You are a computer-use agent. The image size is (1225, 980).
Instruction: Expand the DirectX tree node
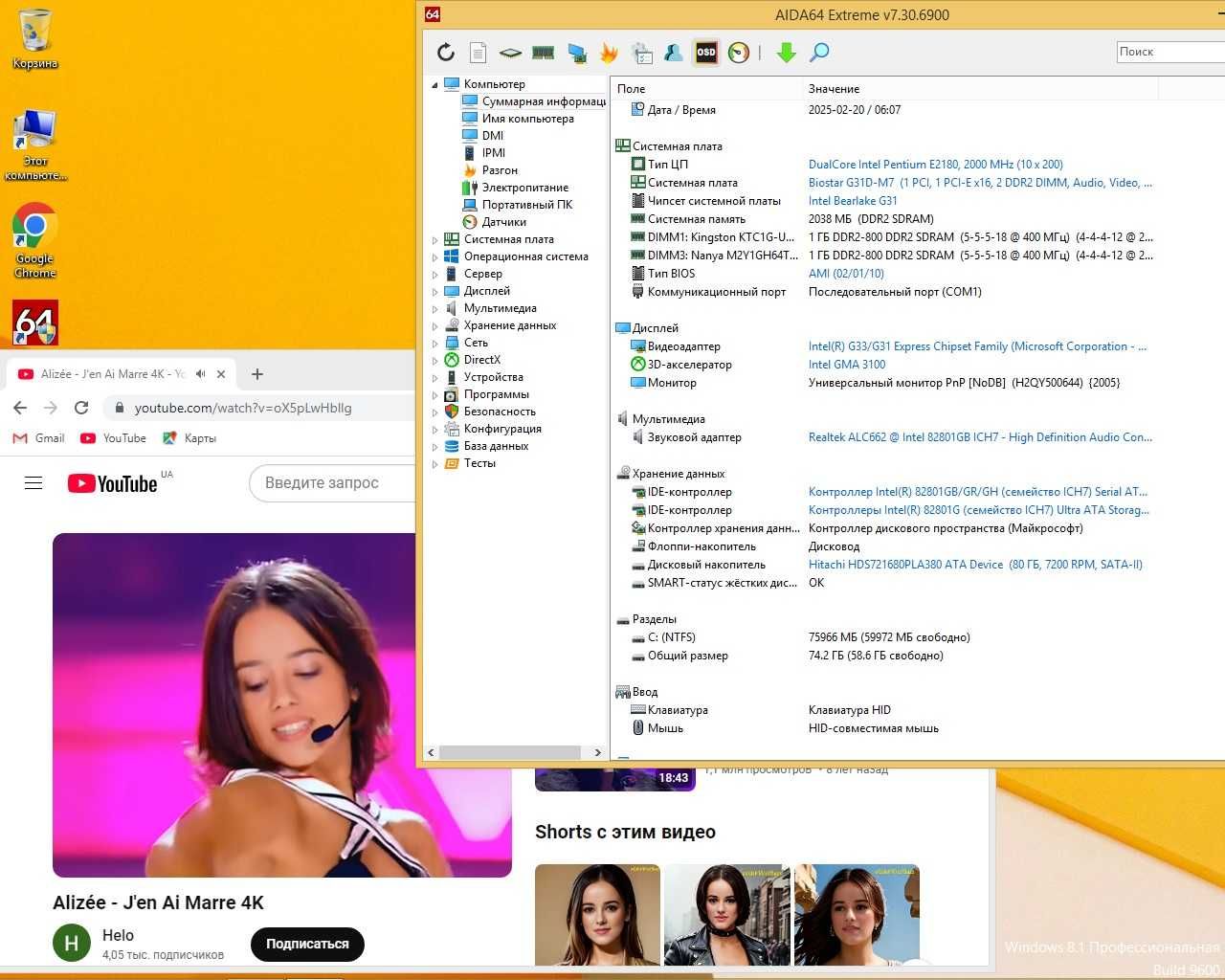434,361
